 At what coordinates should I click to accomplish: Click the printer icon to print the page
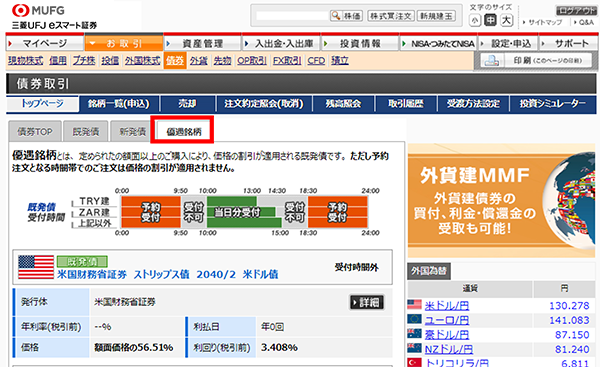tap(491, 60)
